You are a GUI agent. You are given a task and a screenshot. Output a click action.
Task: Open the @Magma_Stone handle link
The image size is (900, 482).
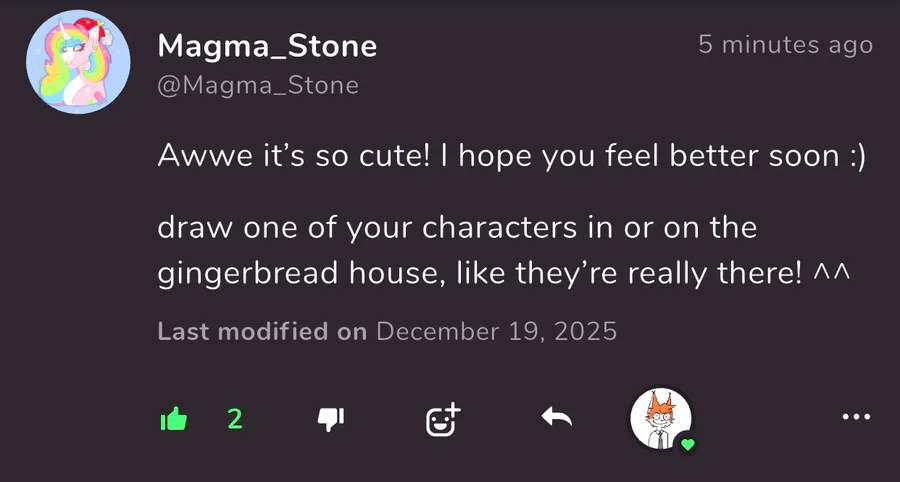(258, 86)
